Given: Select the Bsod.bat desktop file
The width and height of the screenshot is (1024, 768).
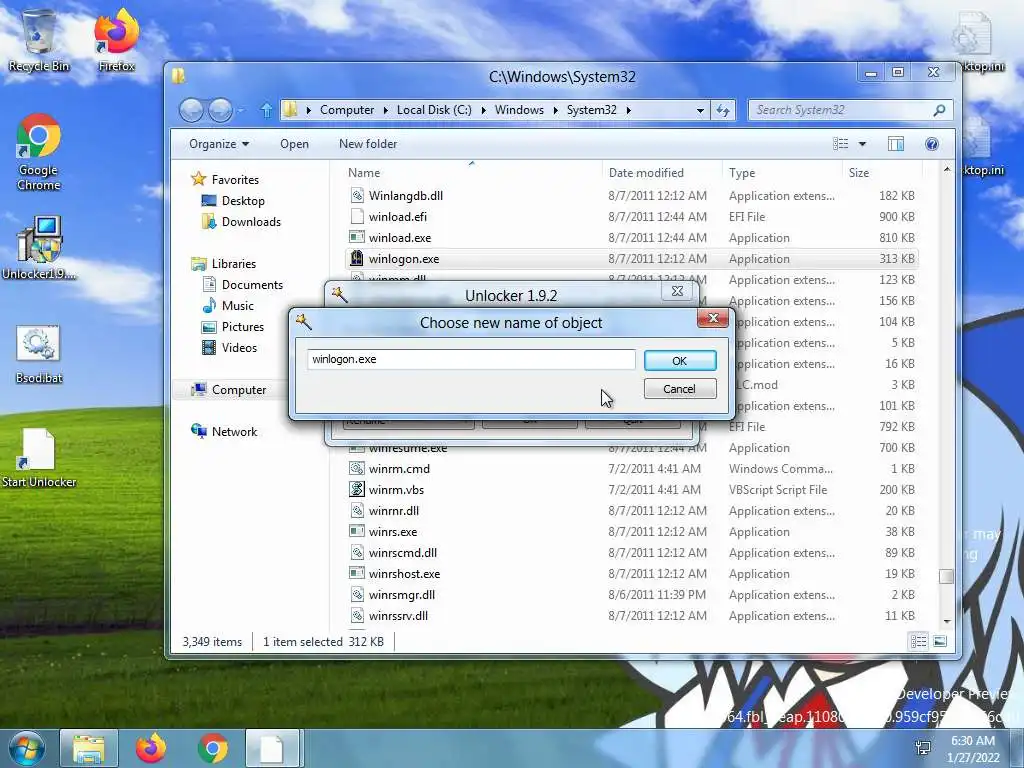Looking at the screenshot, I should coord(39,355).
